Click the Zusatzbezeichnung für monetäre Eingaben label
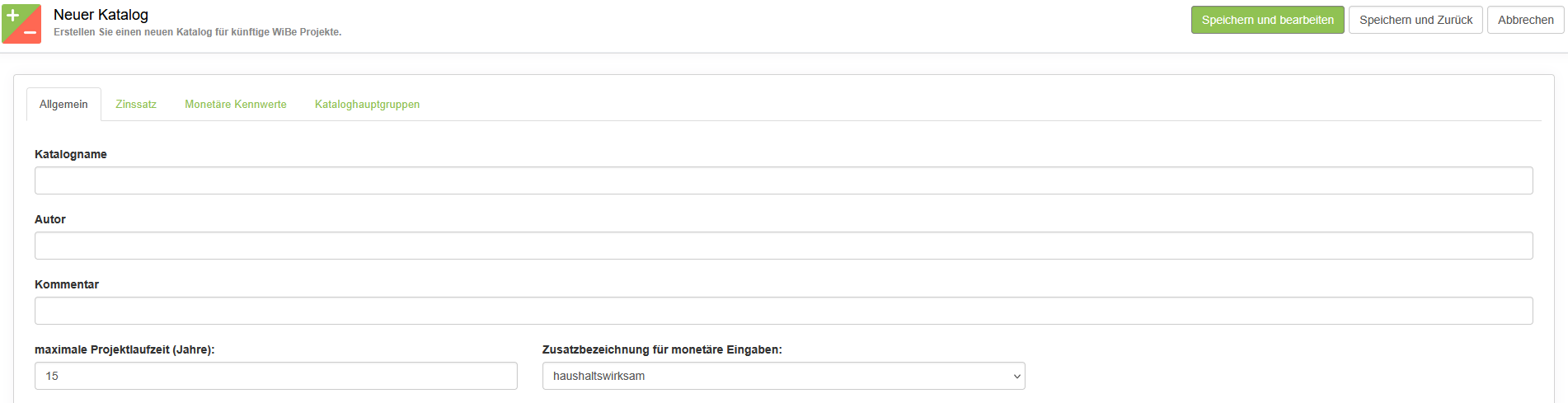This screenshot has width=1568, height=403. pos(662,349)
